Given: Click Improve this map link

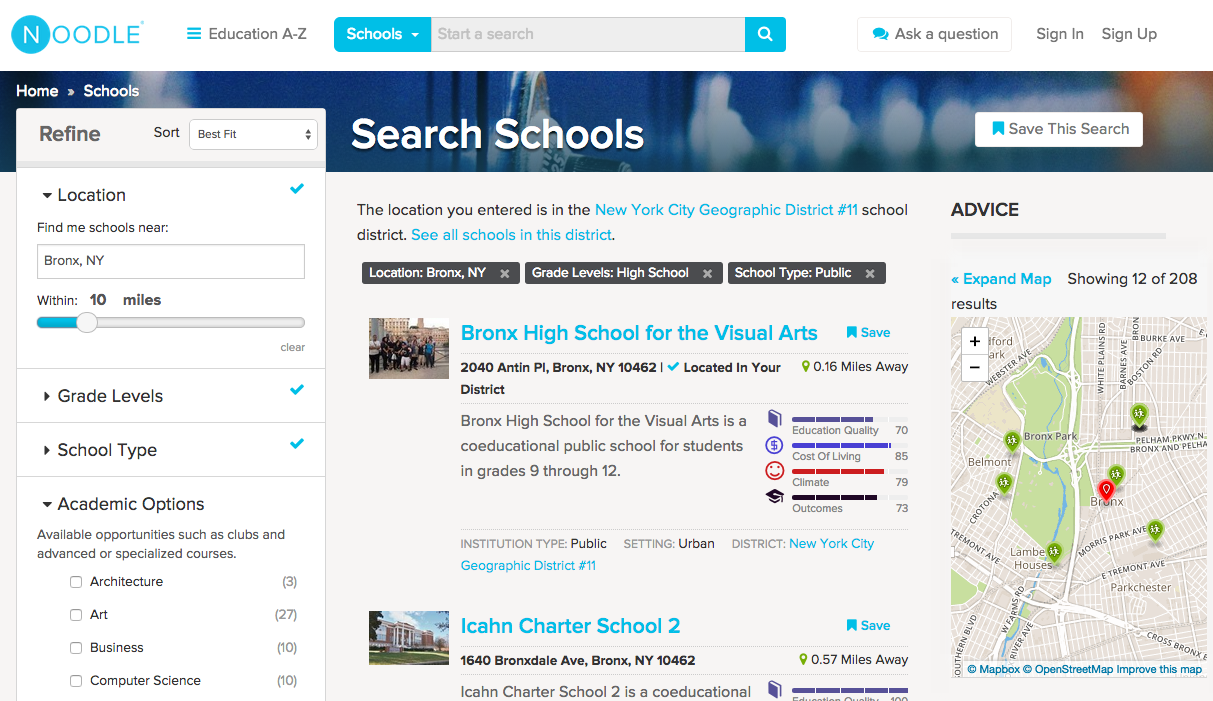Looking at the screenshot, I should pos(1159,670).
